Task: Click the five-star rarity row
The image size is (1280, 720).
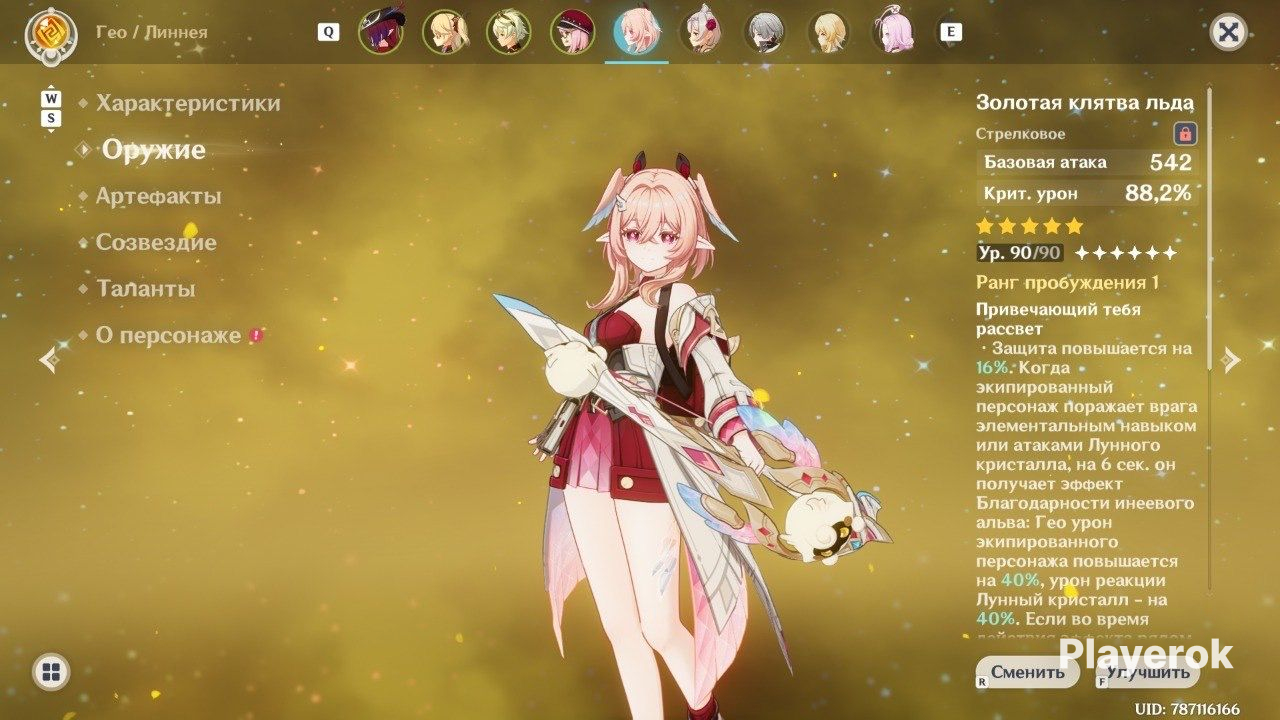Action: pos(1030,225)
